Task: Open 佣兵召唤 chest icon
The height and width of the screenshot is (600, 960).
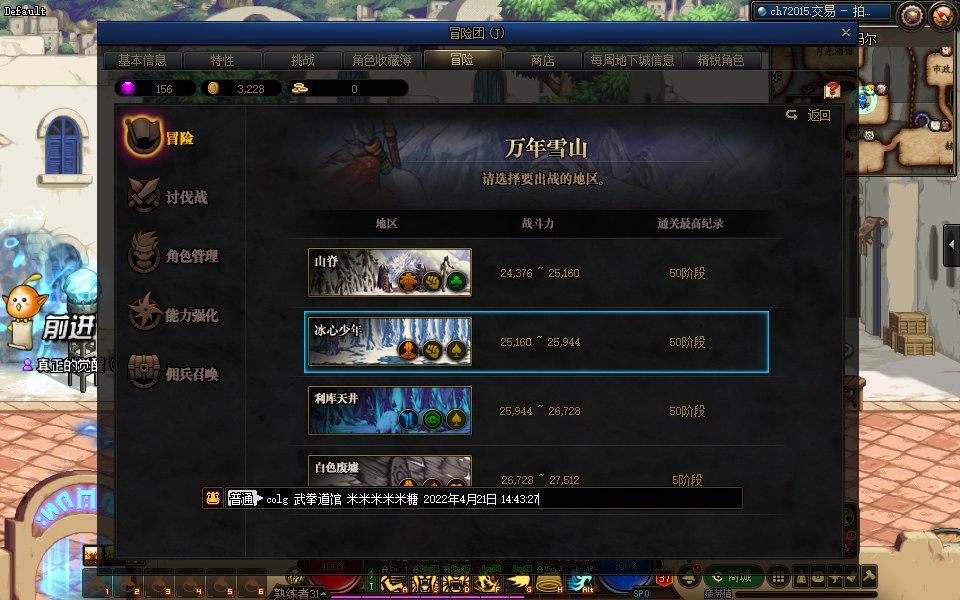Action: coord(144,371)
